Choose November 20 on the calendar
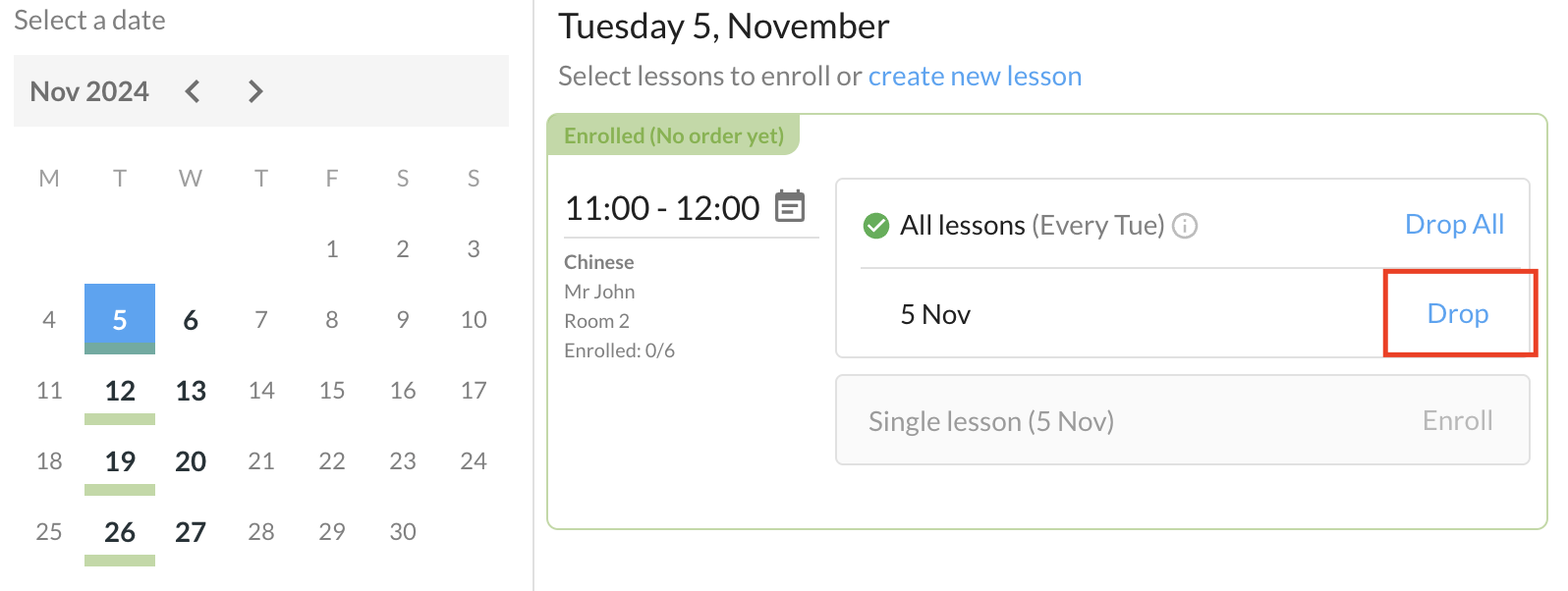The image size is (1568, 591). click(191, 461)
